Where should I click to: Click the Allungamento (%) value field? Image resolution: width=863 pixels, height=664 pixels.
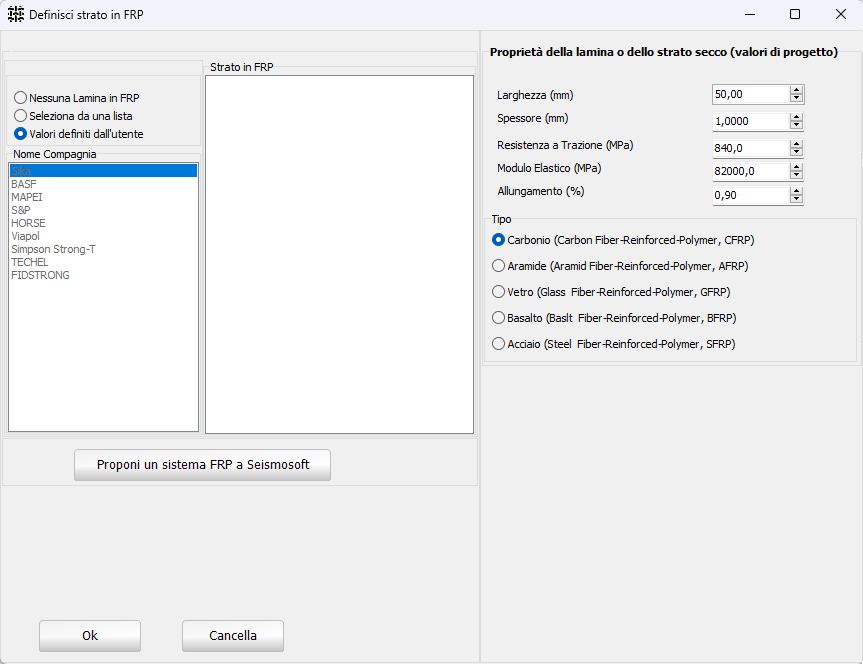coord(751,195)
